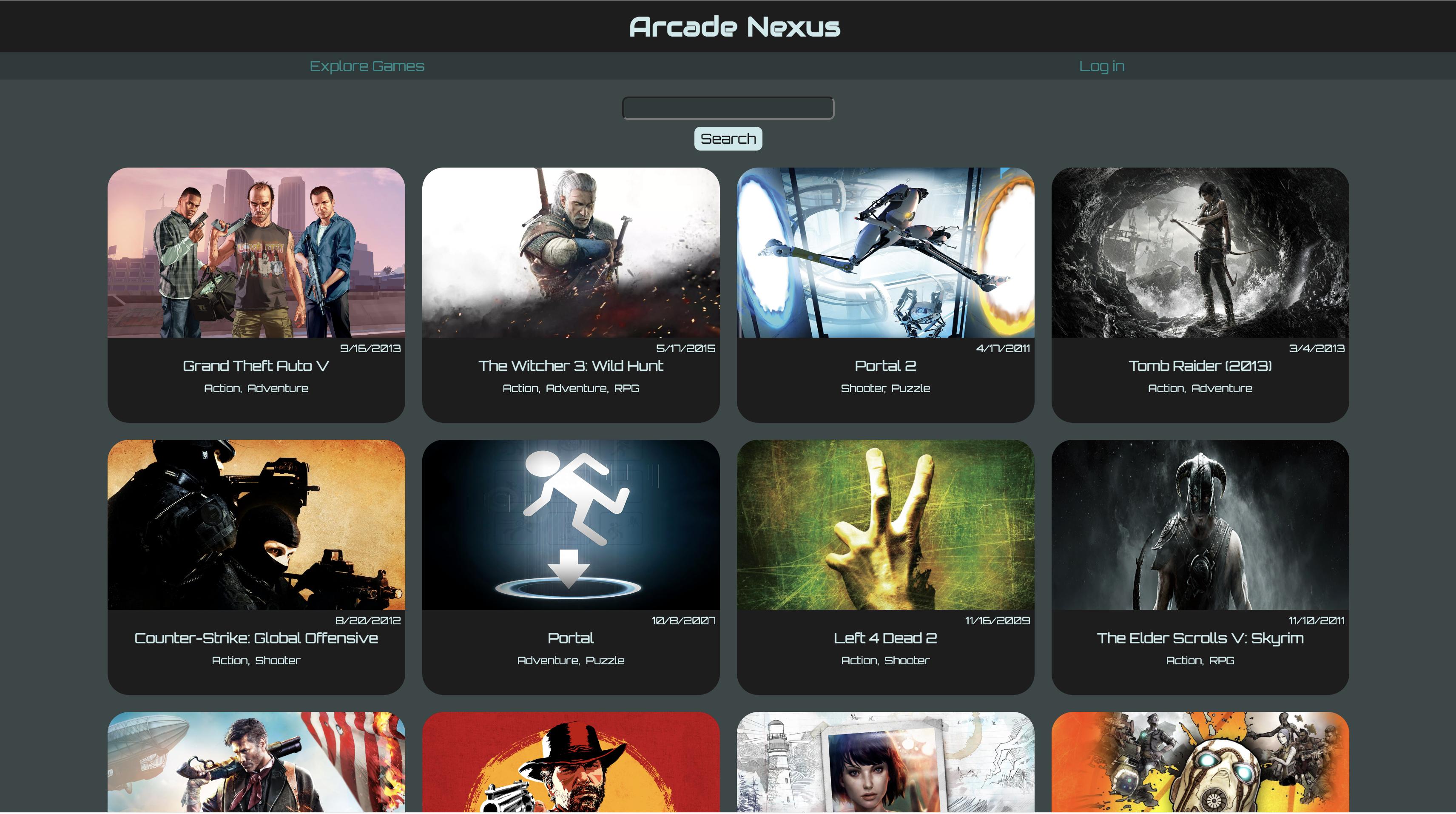This screenshot has height=814, width=1456.
Task: Click the 11/10/2011 release date
Action: 1317,620
